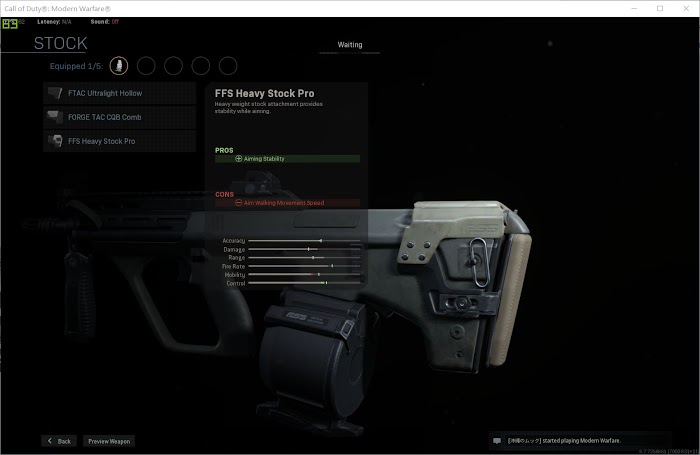This screenshot has width=700, height=455.
Task: Click the Mobility stat bar
Action: click(x=304, y=275)
